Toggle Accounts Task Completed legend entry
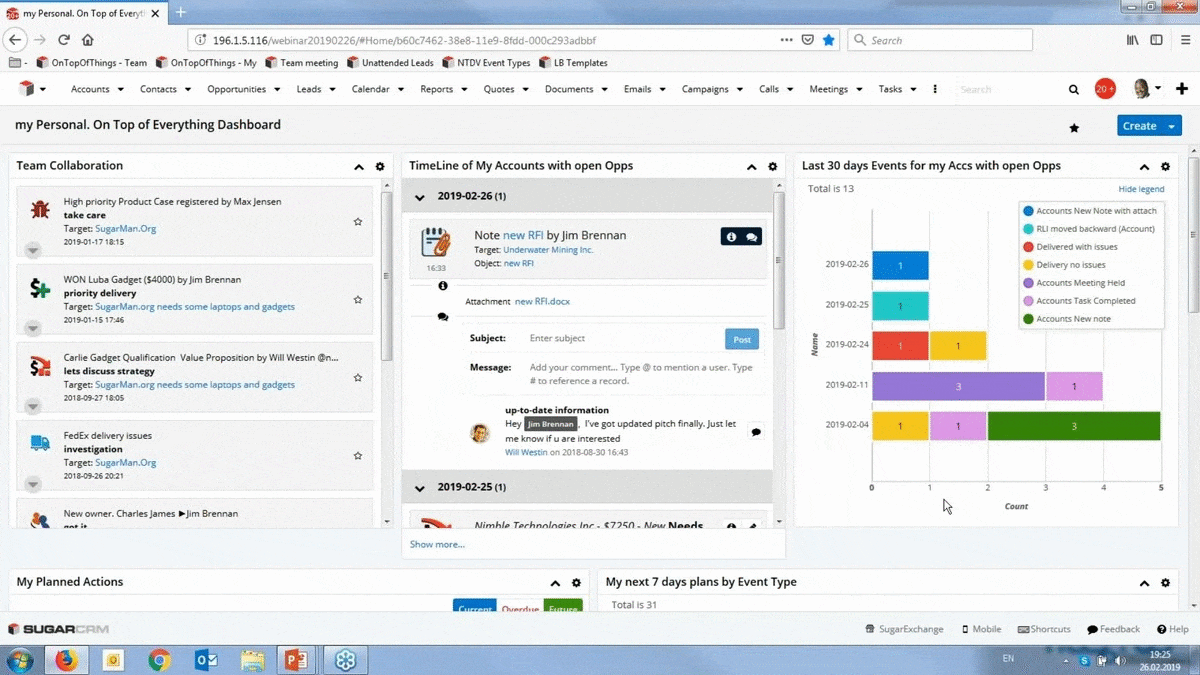The height and width of the screenshot is (675, 1200). coord(1078,301)
